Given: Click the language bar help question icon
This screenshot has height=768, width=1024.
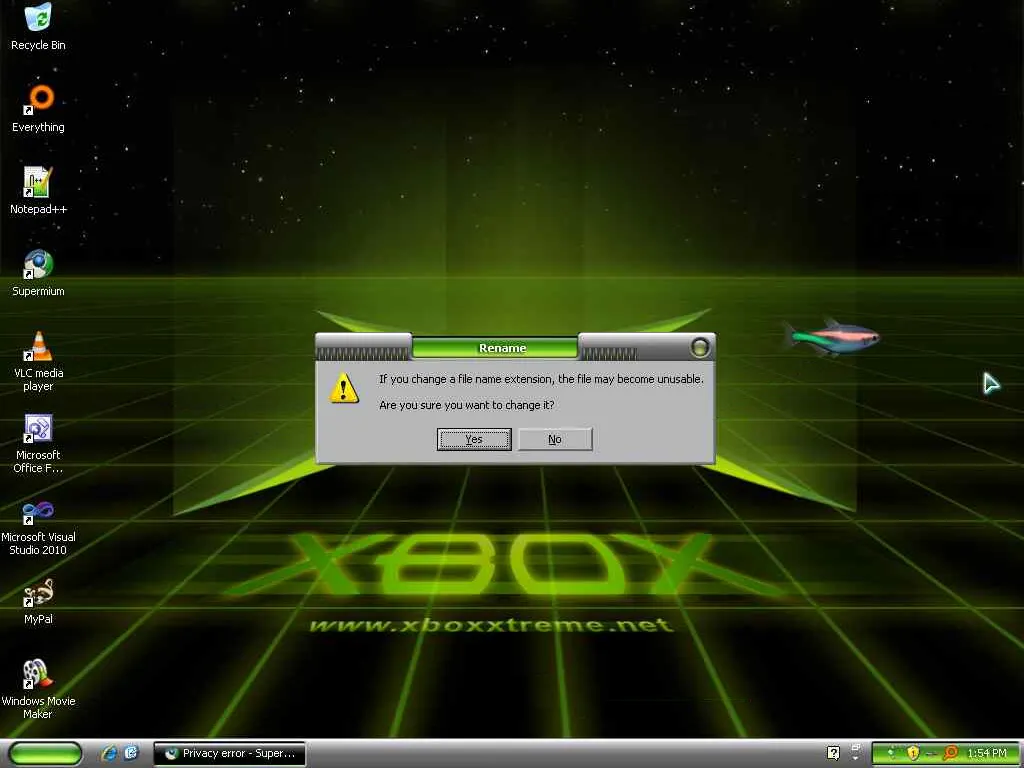Looking at the screenshot, I should [x=833, y=754].
